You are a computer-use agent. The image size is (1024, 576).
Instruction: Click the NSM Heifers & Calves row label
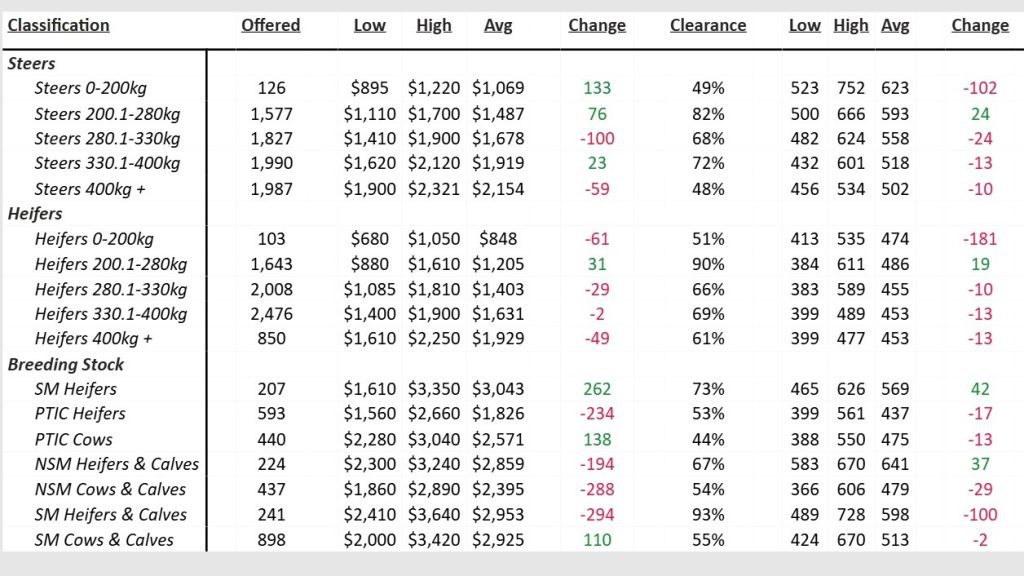pos(116,464)
